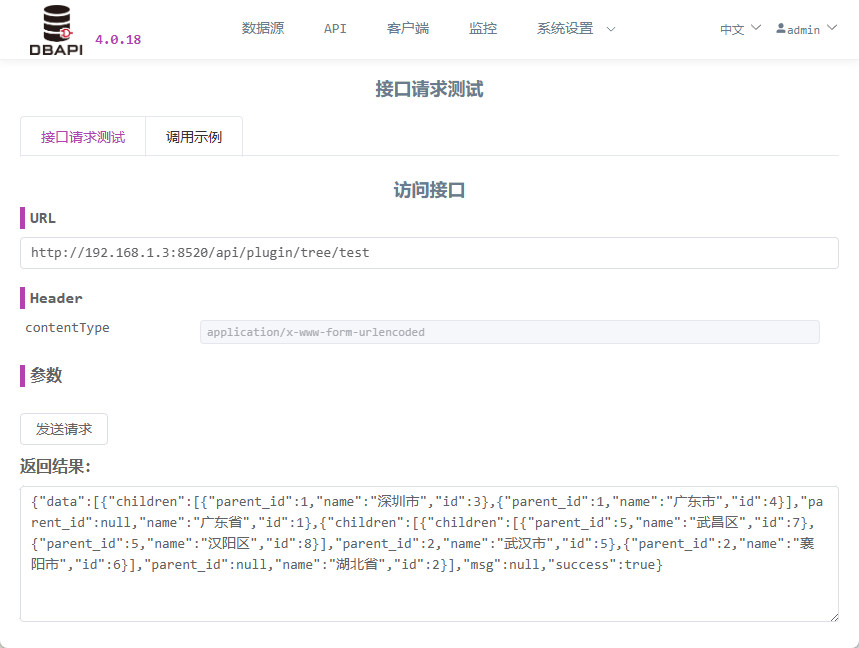This screenshot has height=648, width=859.
Task: Click inside the 返回结果 textarea
Action: click(x=430, y=554)
